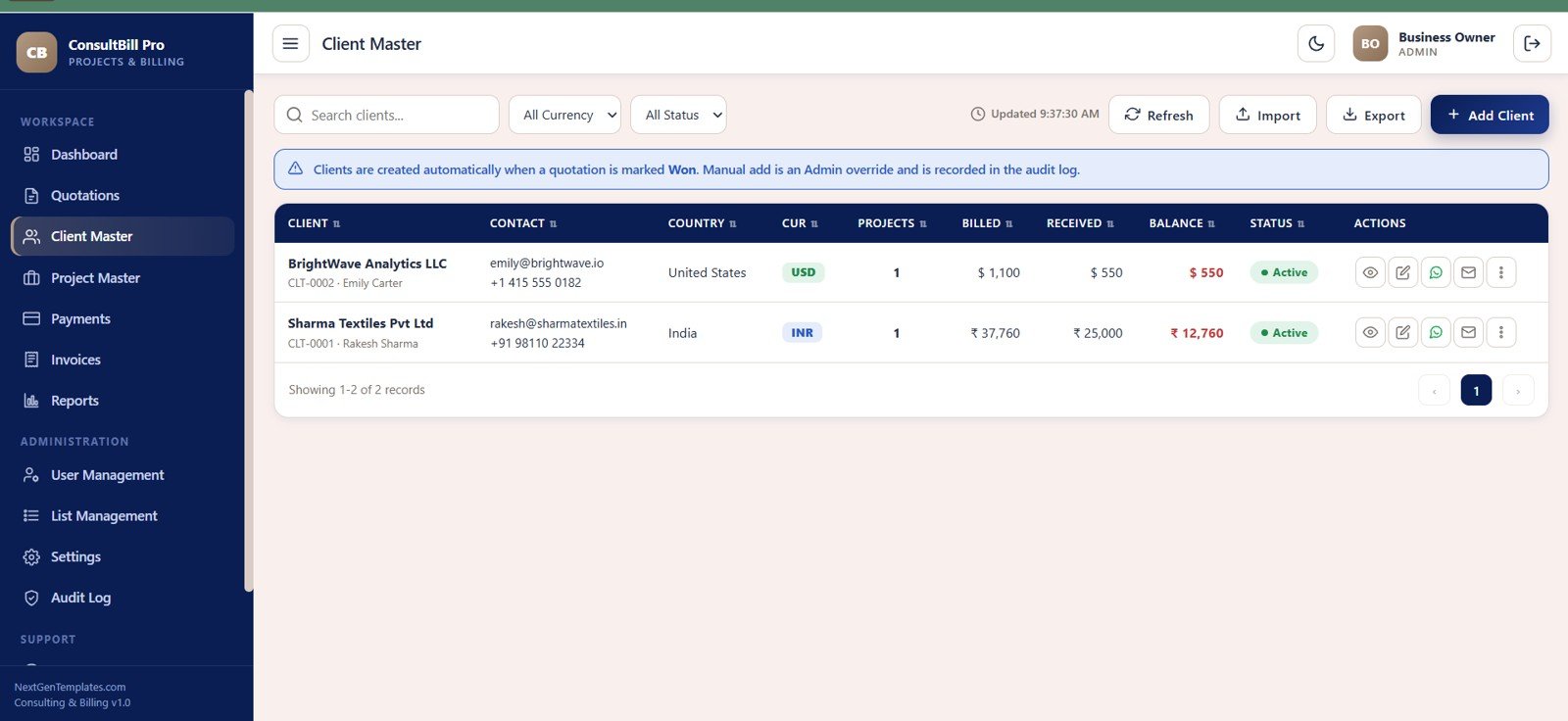Navigate to Payments in the sidebar
Image resolution: width=1568 pixels, height=721 pixels.
point(122,319)
